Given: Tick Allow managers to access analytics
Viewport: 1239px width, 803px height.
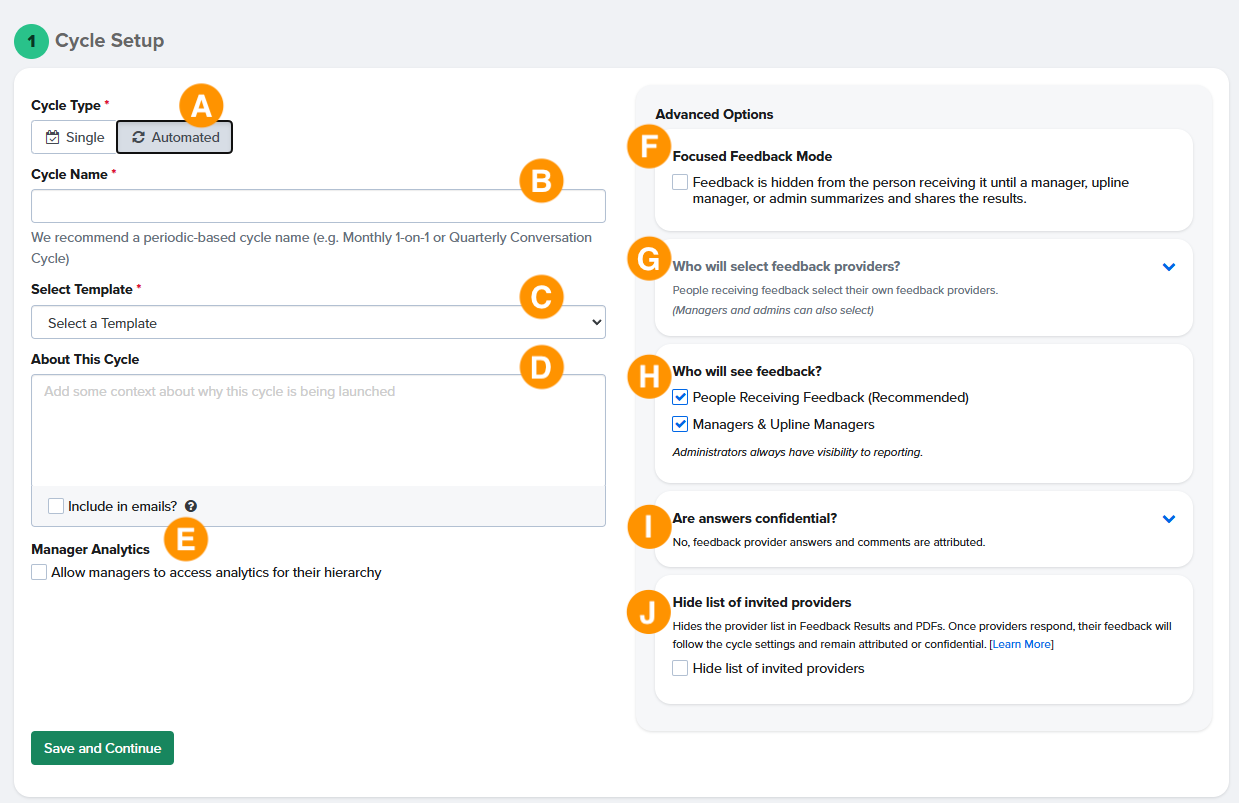Looking at the screenshot, I should tap(39, 573).
